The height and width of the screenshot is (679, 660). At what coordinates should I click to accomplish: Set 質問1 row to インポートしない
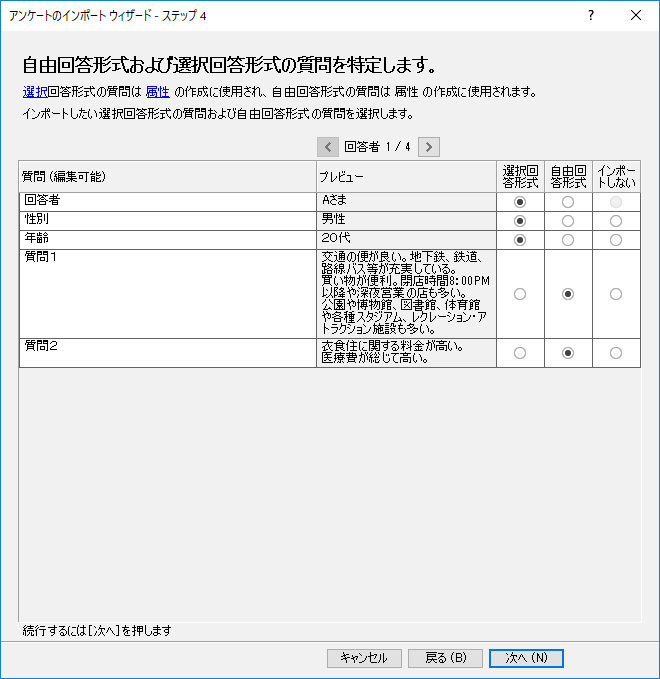click(x=616, y=294)
